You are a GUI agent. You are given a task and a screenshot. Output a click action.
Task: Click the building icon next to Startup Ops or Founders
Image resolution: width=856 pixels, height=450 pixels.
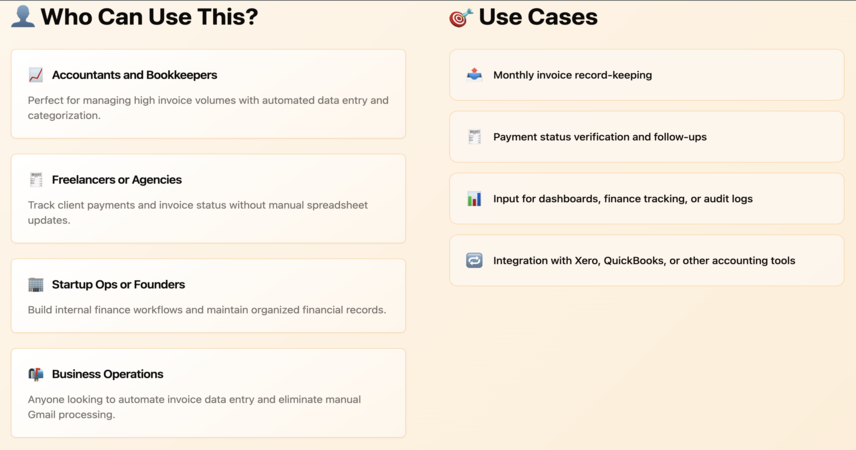(36, 285)
